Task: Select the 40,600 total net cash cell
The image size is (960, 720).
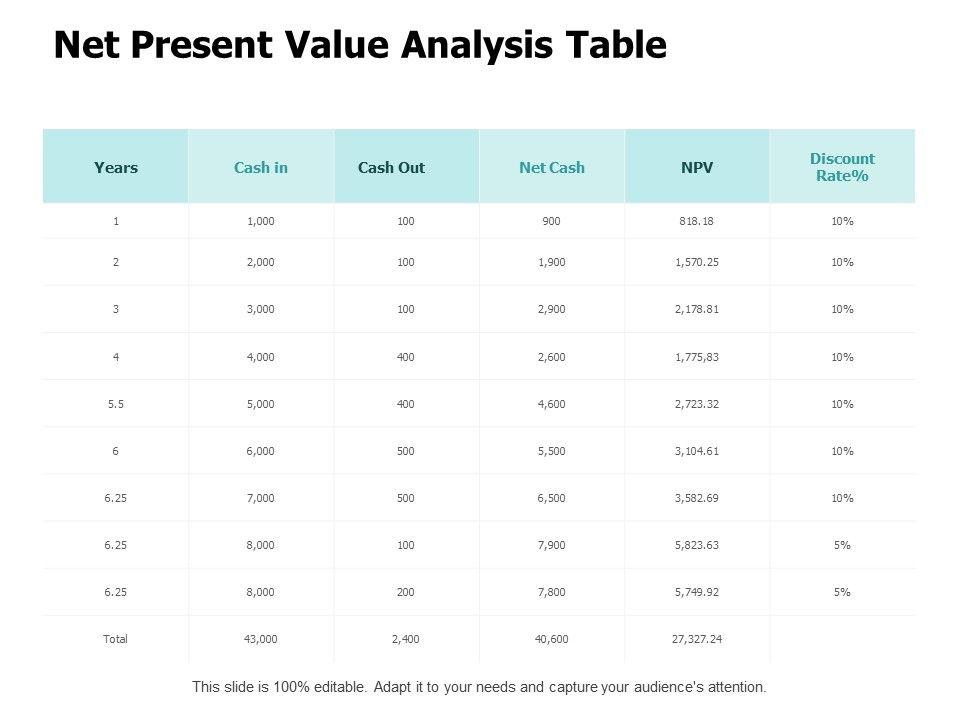Action: point(552,638)
